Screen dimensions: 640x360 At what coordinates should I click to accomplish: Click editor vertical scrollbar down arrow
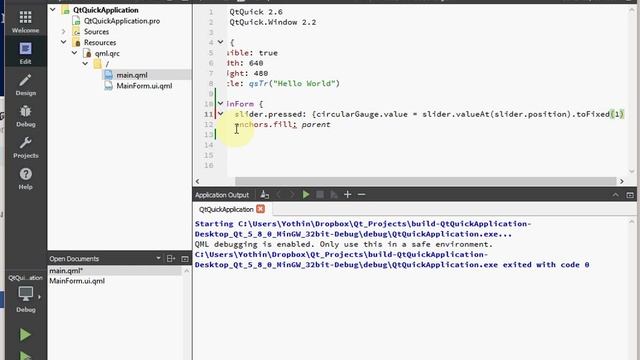tap(632, 171)
